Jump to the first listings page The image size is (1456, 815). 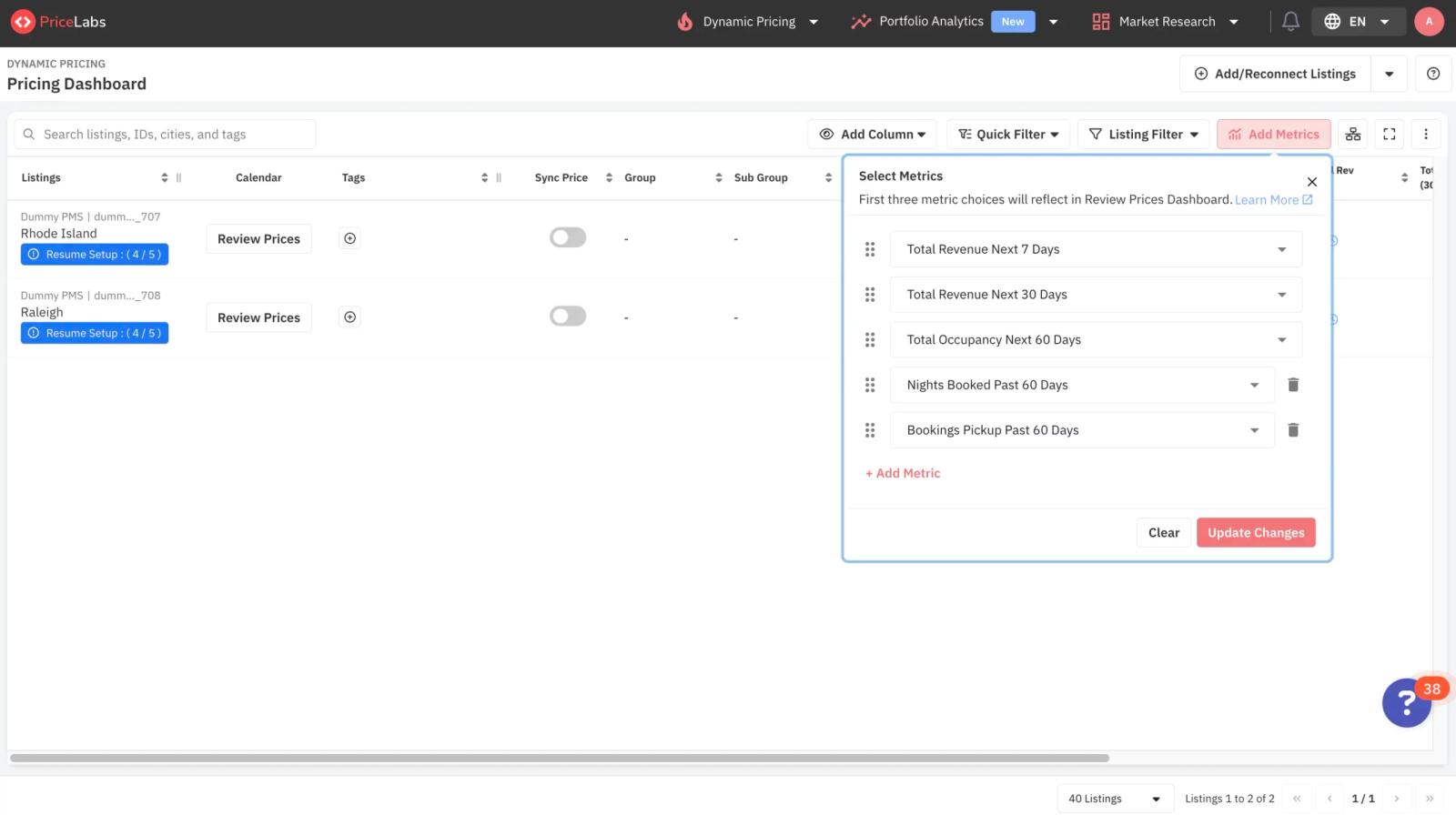pyautogui.click(x=1297, y=799)
